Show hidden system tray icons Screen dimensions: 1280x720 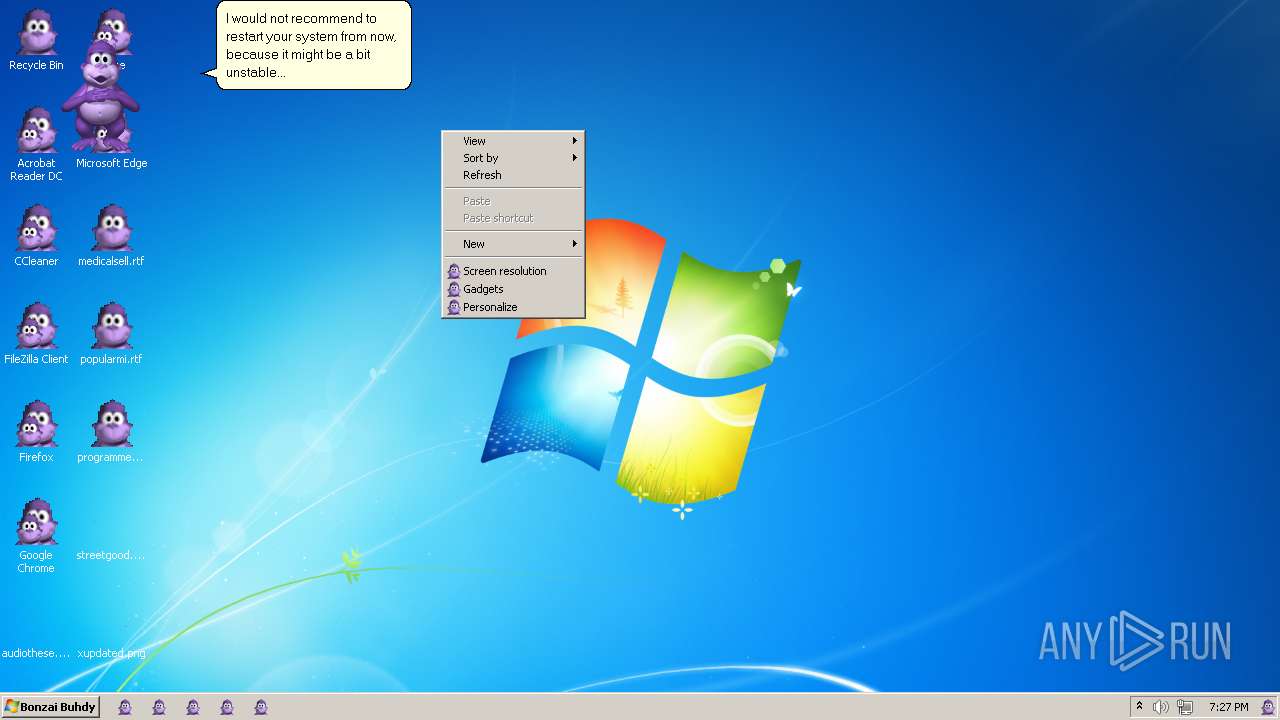tap(1139, 707)
